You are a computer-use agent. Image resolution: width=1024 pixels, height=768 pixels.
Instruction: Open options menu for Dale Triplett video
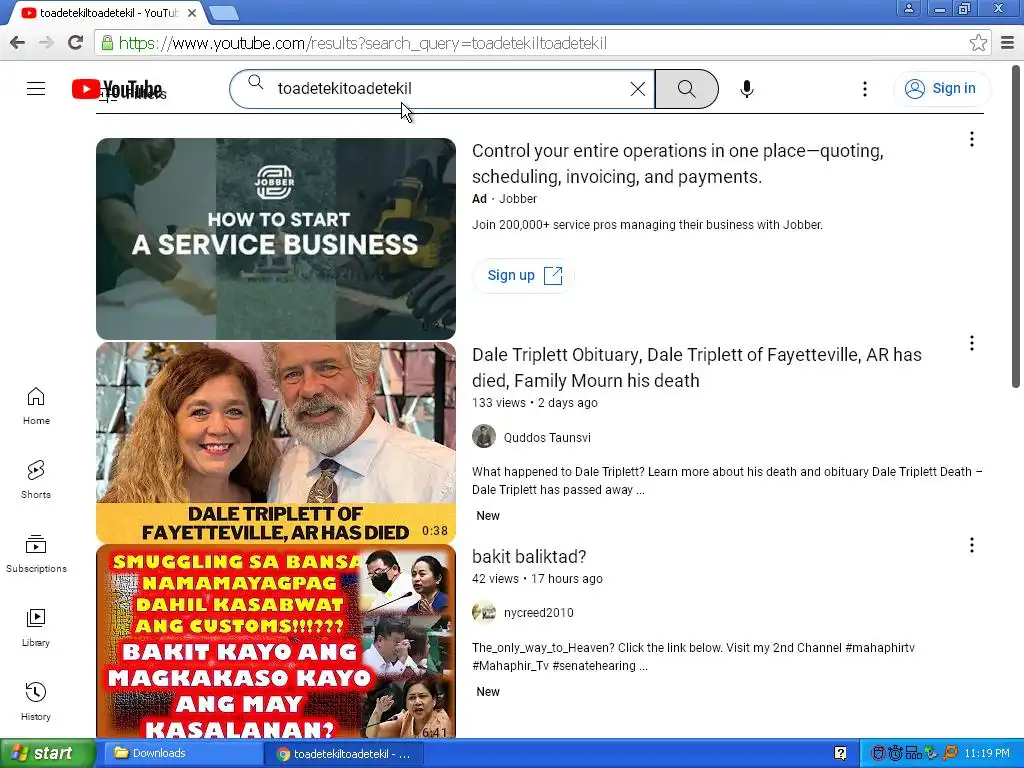pyautogui.click(x=972, y=344)
